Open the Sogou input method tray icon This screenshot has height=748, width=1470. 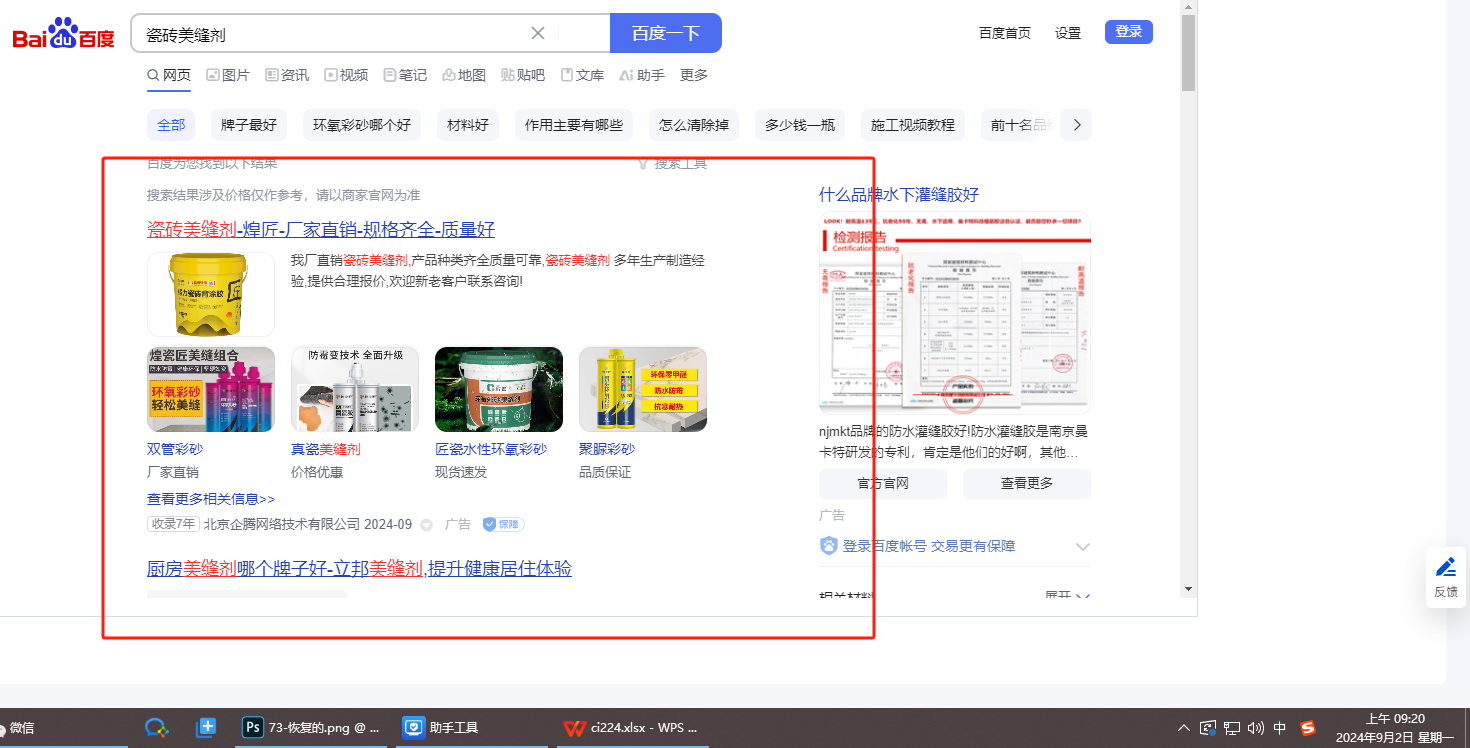(1307, 728)
